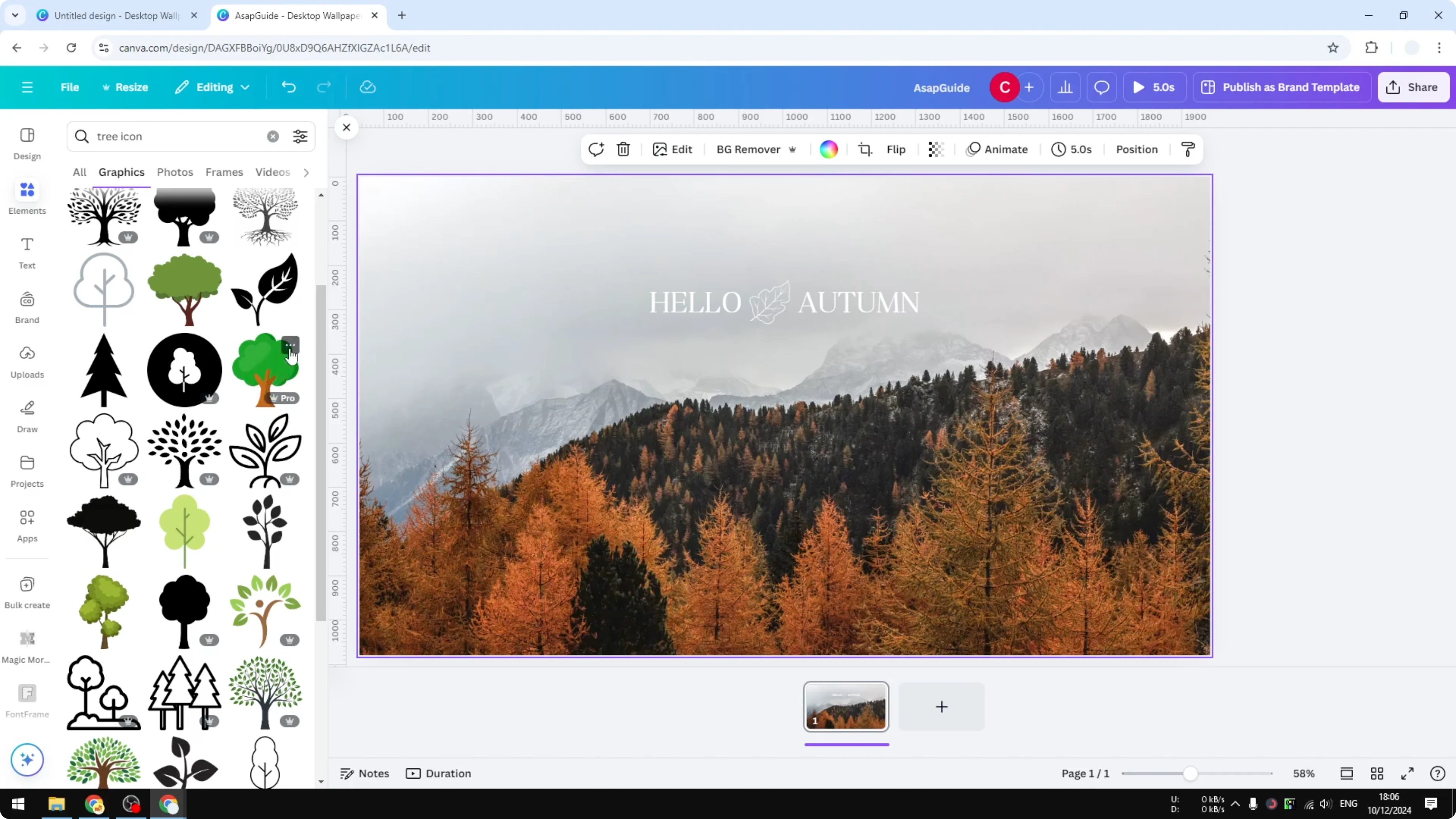Image resolution: width=1456 pixels, height=819 pixels.
Task: Open the Uploads panel
Action: (x=27, y=360)
